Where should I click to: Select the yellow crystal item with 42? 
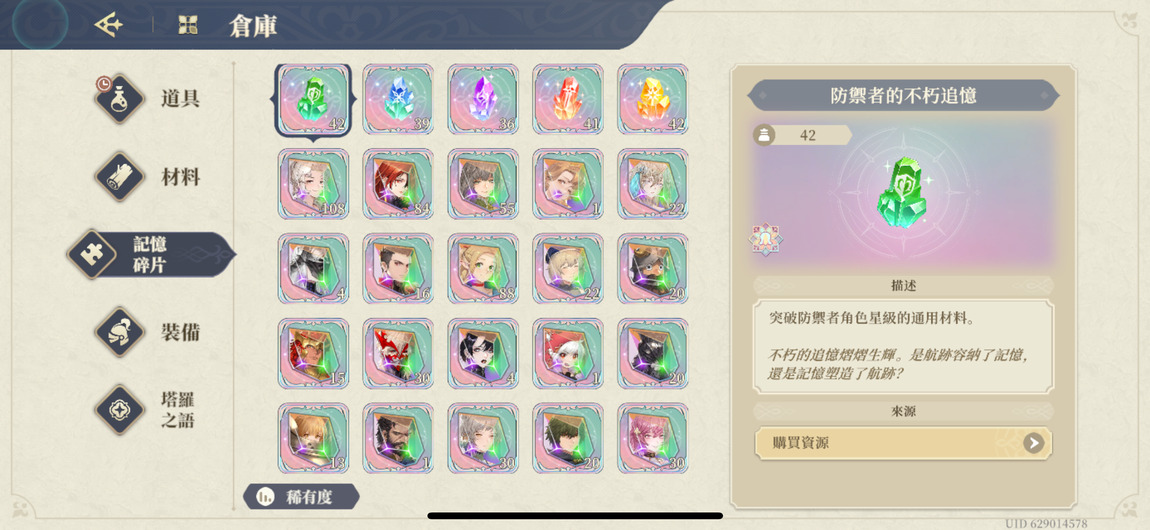pyautogui.click(x=653, y=99)
